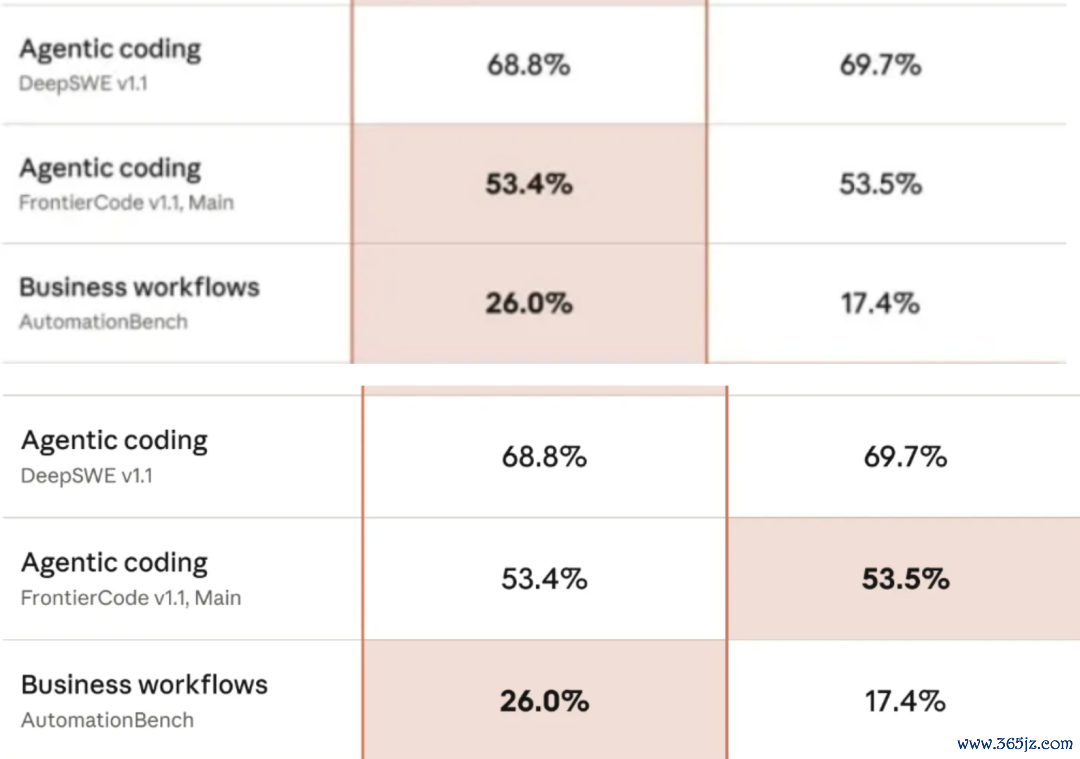The width and height of the screenshot is (1080, 759).
Task: Select the highlighted 53.4% cell in top table
Action: click(529, 184)
